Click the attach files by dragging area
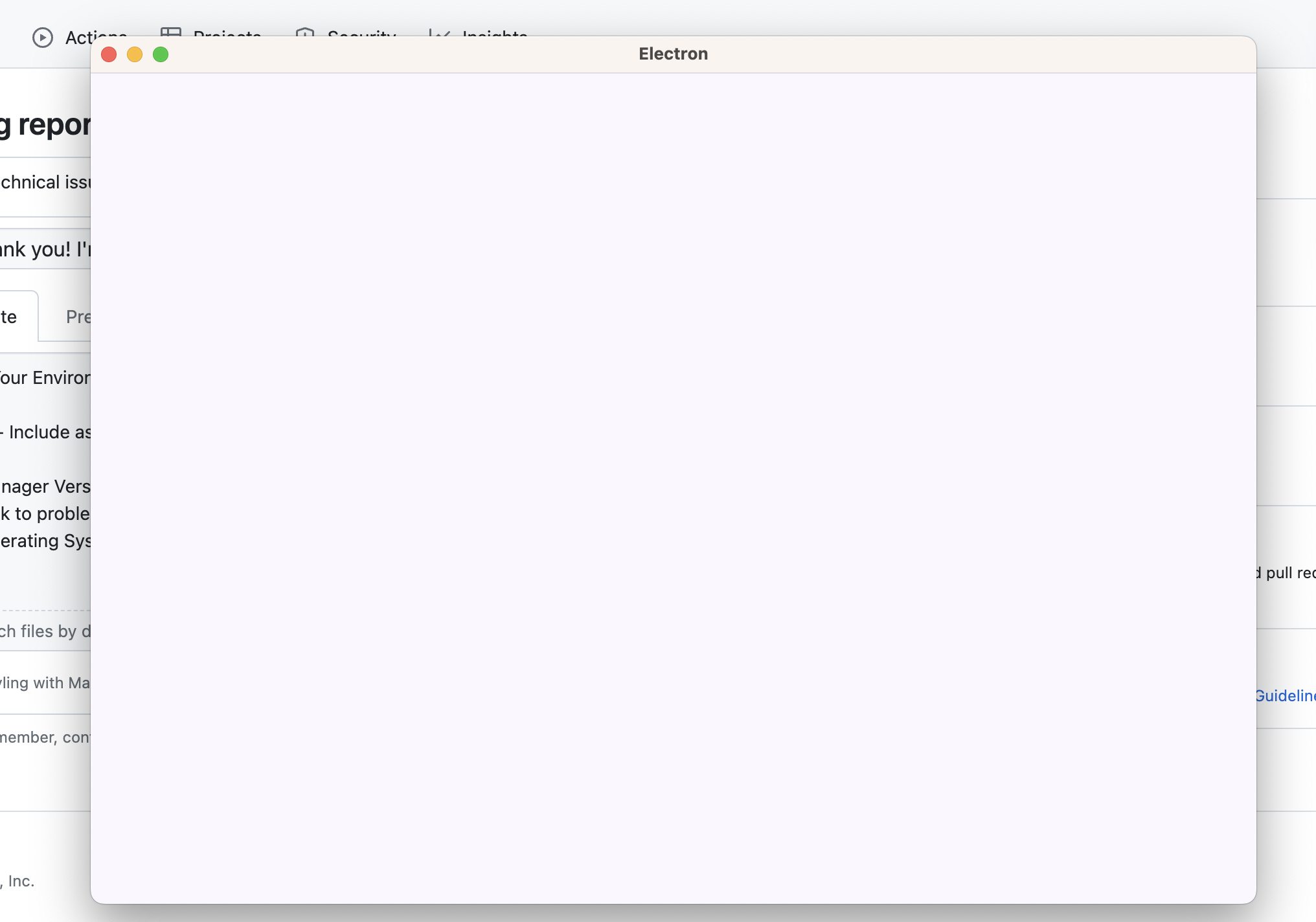Viewport: 1316px width, 922px height. [45, 630]
